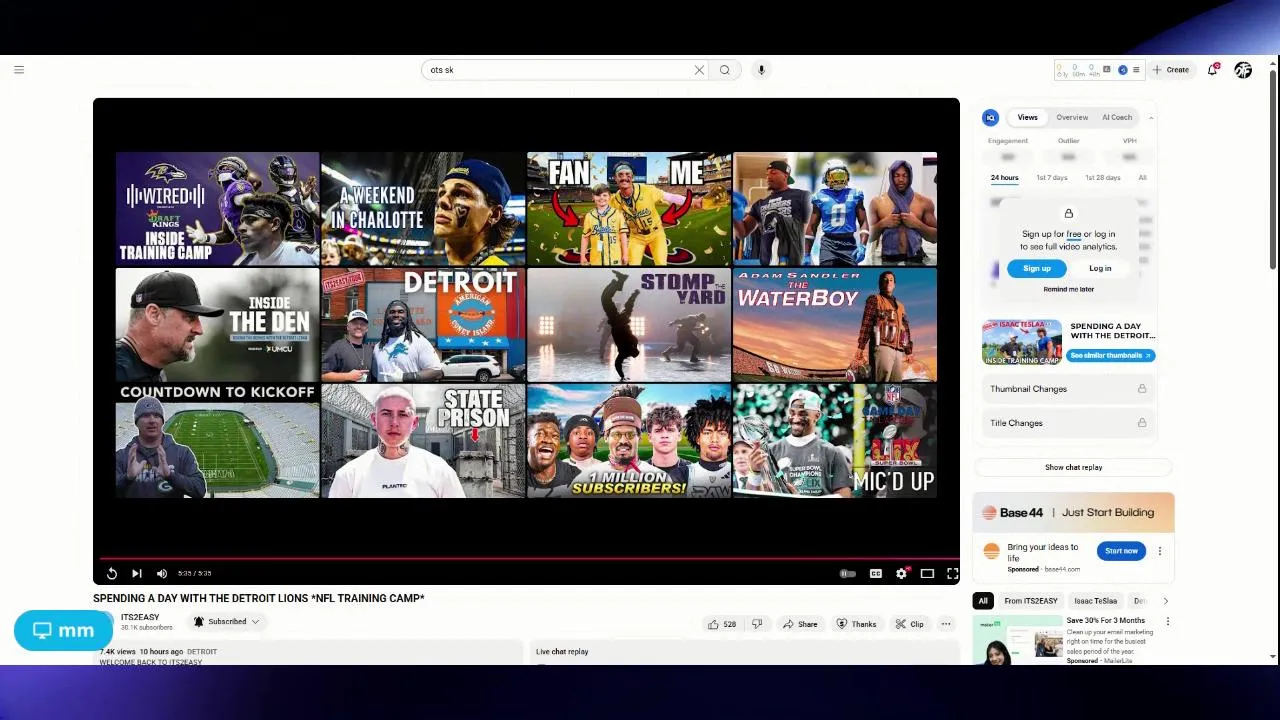Toggle closed captions
This screenshot has height=720, width=1280.
pyautogui.click(x=876, y=573)
